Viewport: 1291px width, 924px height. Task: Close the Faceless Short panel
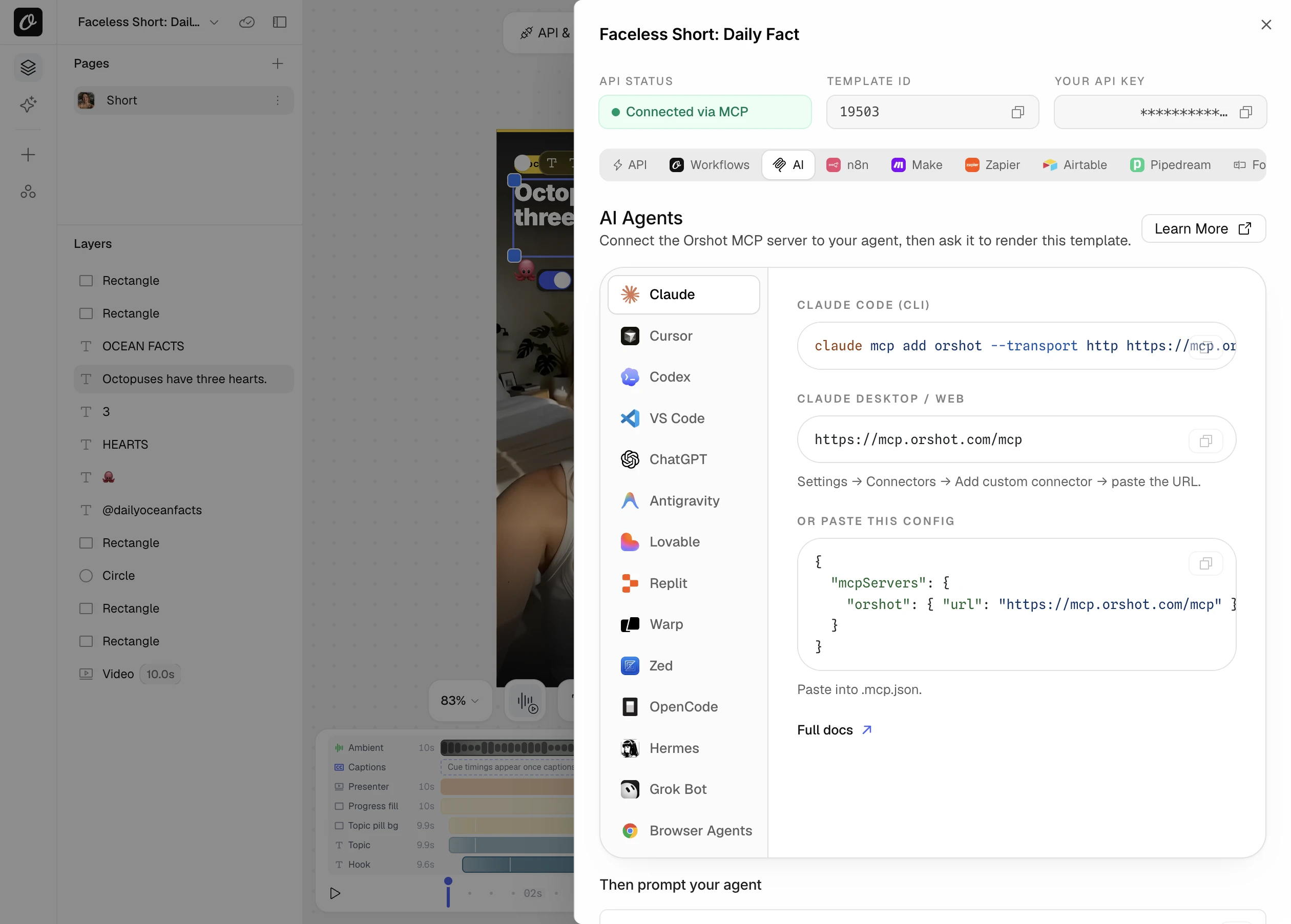[x=1265, y=25]
